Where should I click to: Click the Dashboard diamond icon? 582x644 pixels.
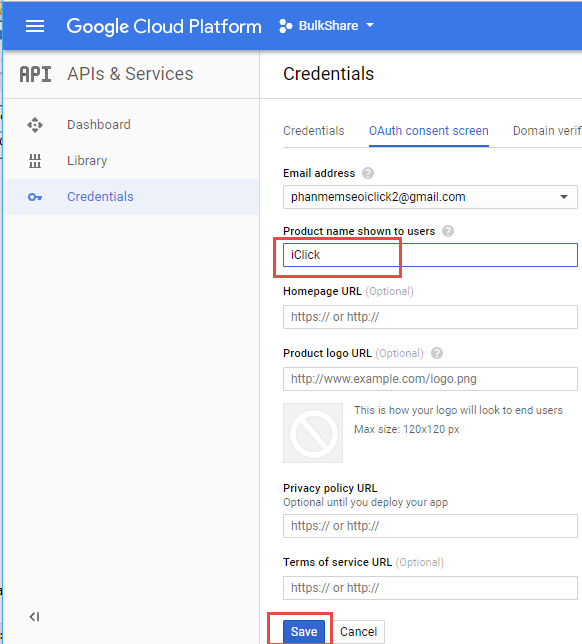click(x=35, y=125)
